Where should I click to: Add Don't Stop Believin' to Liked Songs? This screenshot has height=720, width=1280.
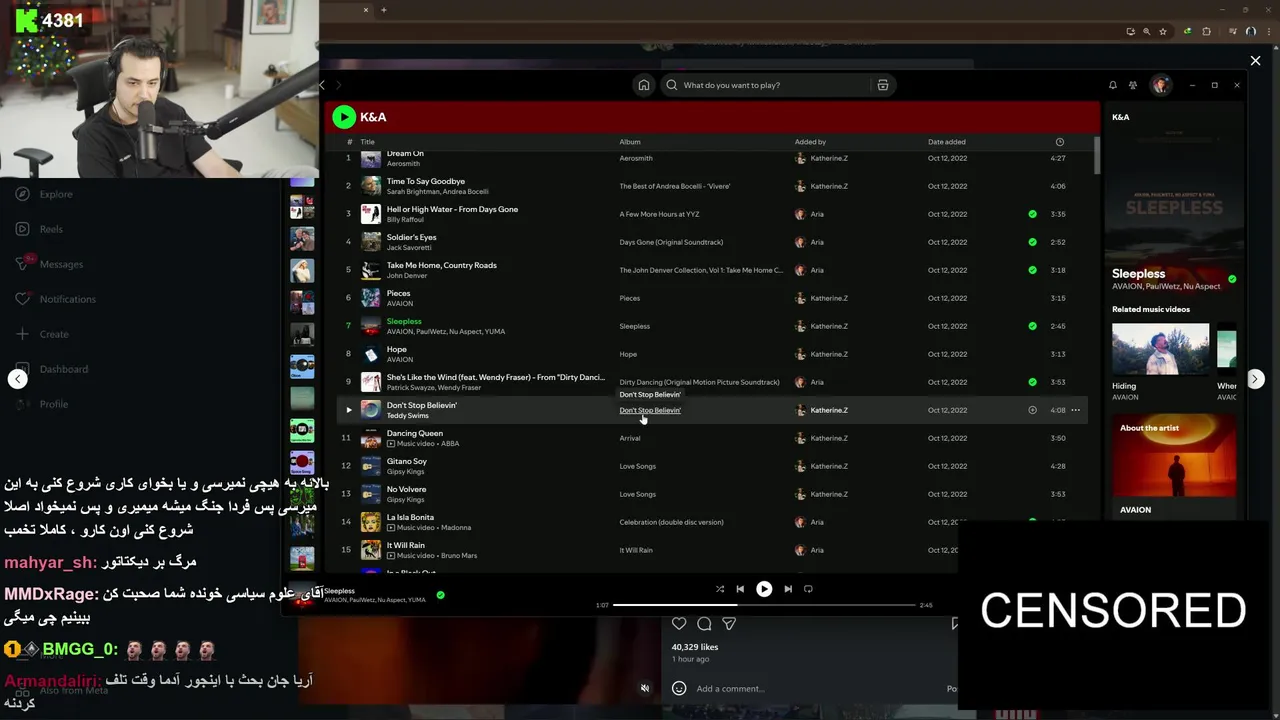1033,410
